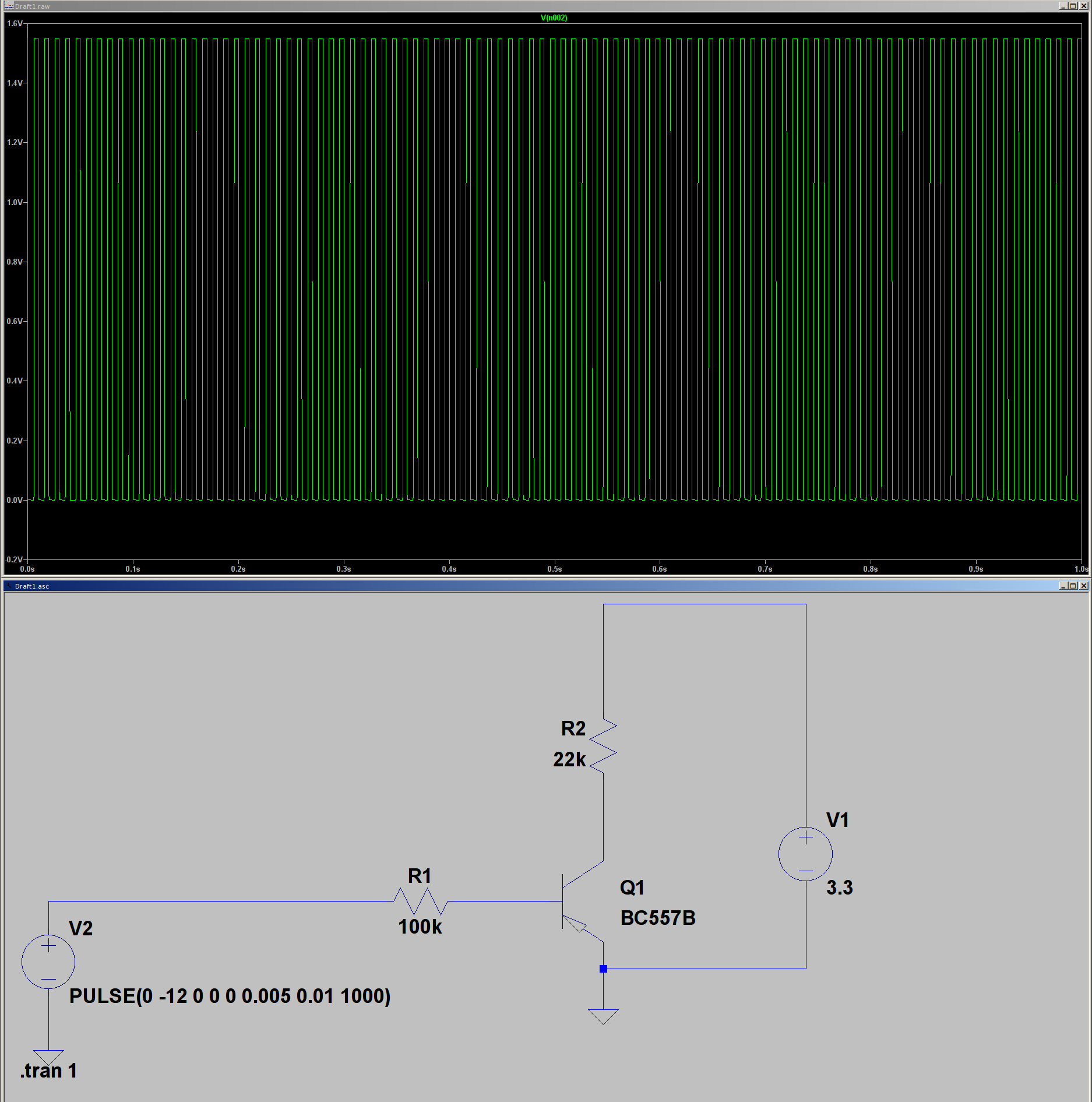The width and height of the screenshot is (1092, 1102).
Task: Click the BC557B transistor model label
Action: [x=658, y=918]
